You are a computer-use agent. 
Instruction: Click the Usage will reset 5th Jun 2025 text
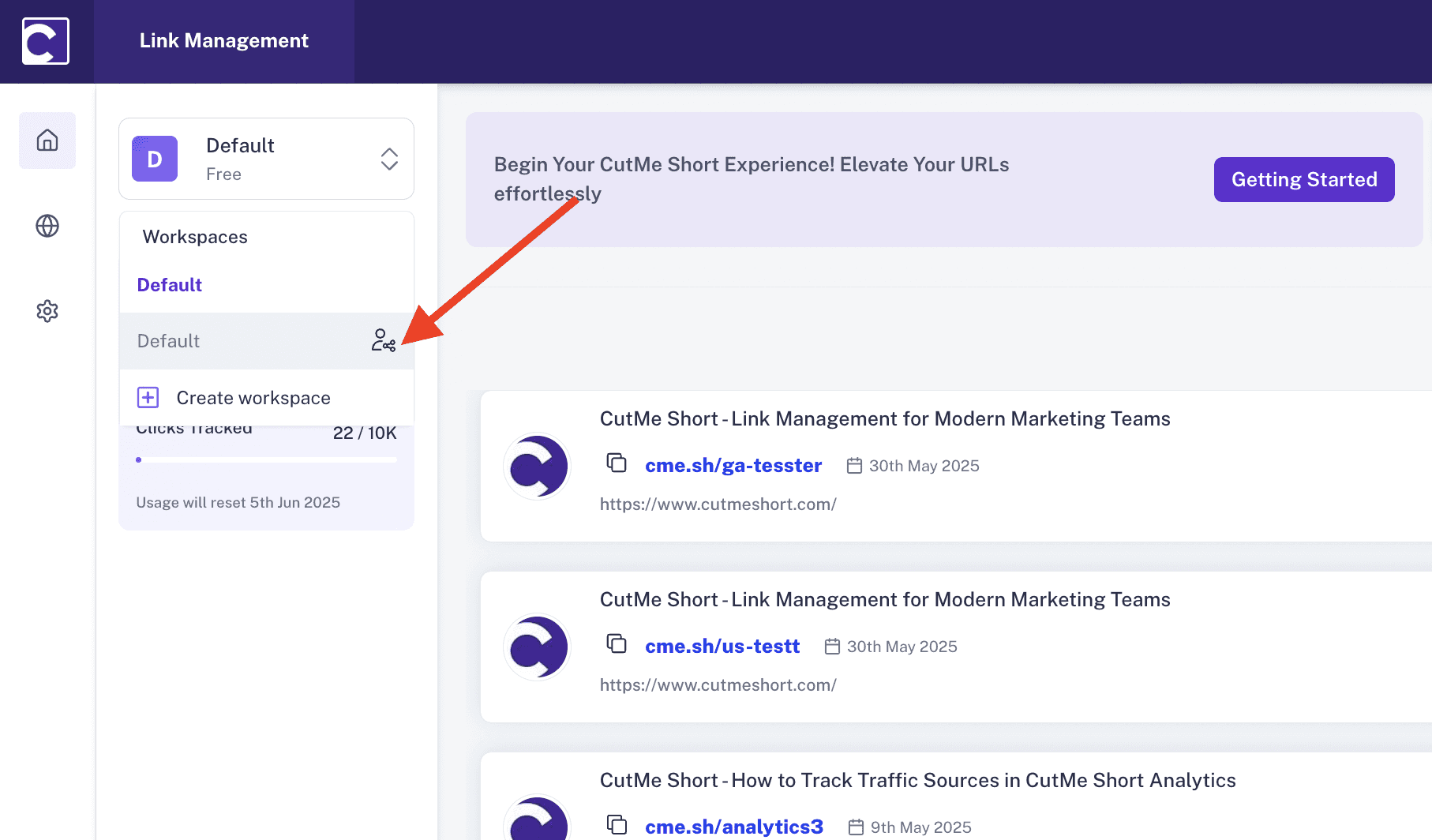coord(238,502)
